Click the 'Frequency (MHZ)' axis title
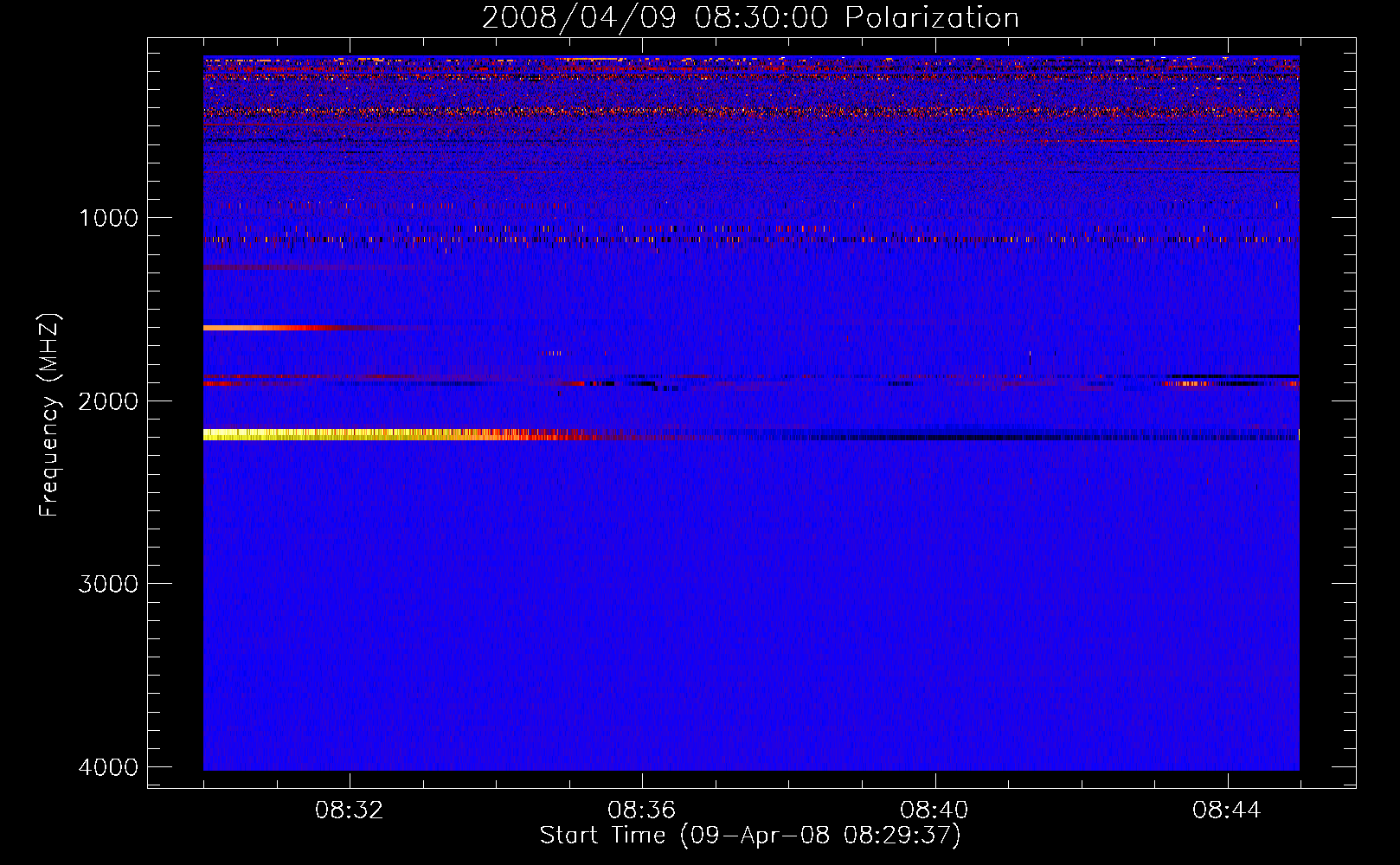This screenshot has width=1400, height=865. (x=49, y=415)
